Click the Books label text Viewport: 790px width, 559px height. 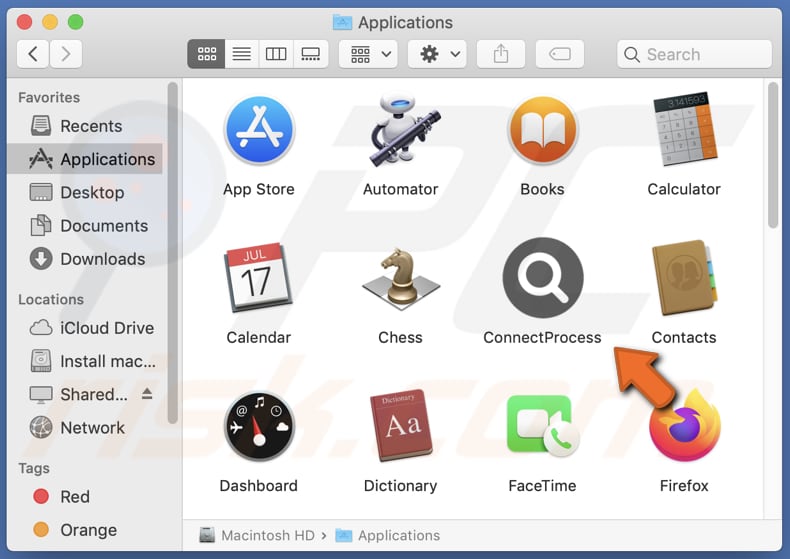pos(542,189)
